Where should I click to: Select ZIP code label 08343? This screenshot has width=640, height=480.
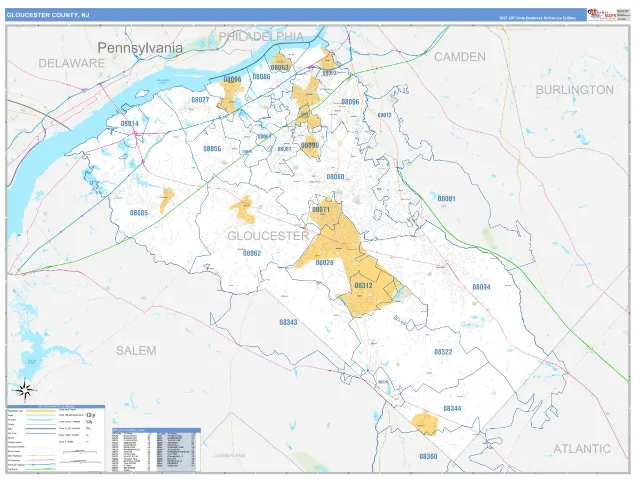click(288, 322)
